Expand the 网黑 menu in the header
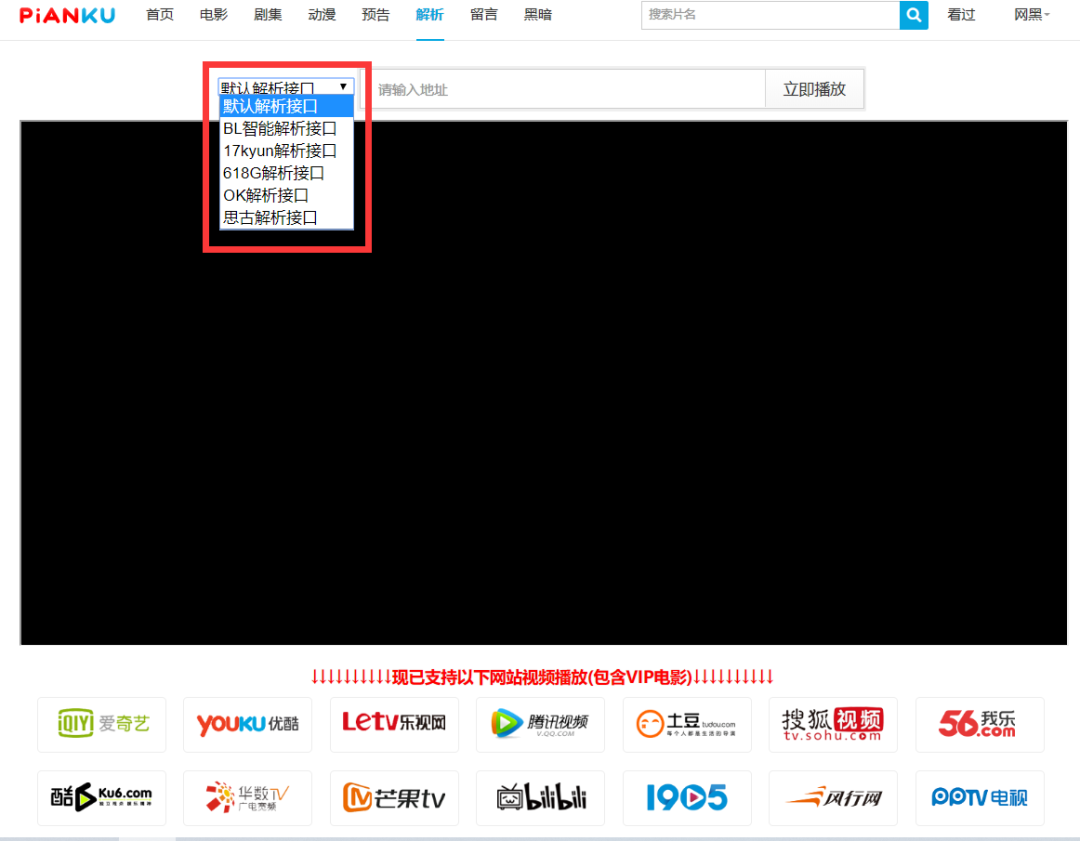The image size is (1080, 841). [x=1032, y=15]
